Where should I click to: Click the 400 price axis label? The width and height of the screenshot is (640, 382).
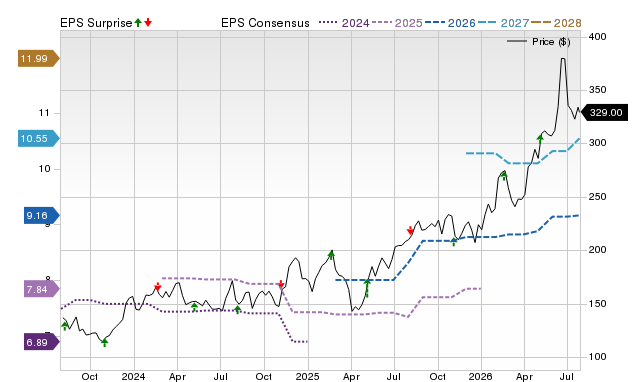[x=597, y=37]
